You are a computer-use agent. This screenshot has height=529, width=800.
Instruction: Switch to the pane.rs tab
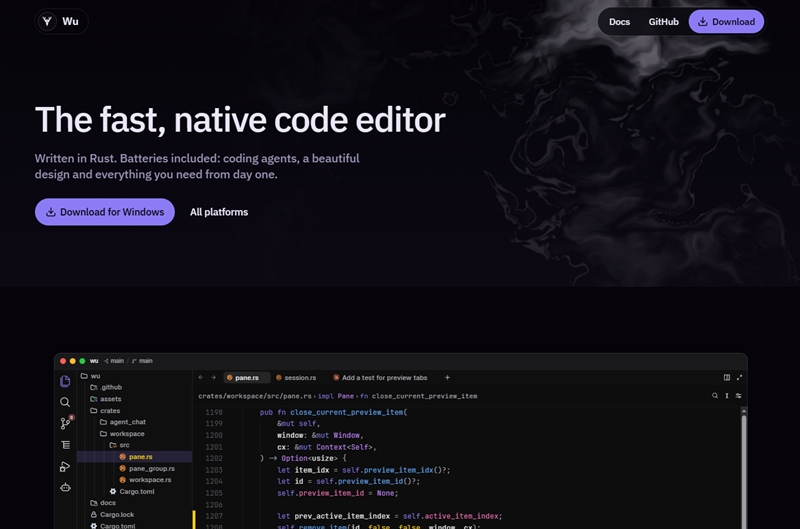click(246, 377)
